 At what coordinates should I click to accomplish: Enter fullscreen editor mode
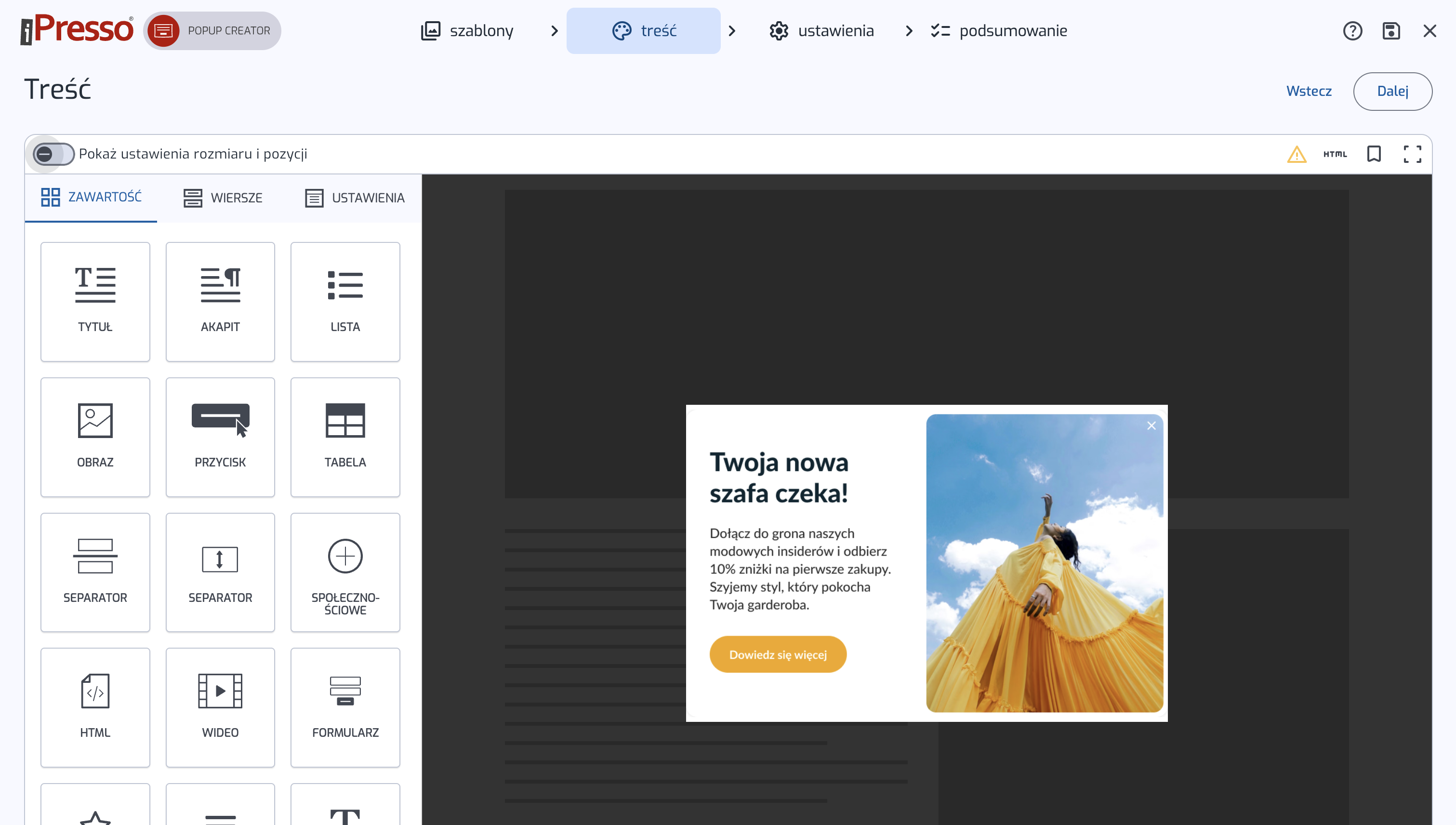coord(1412,154)
